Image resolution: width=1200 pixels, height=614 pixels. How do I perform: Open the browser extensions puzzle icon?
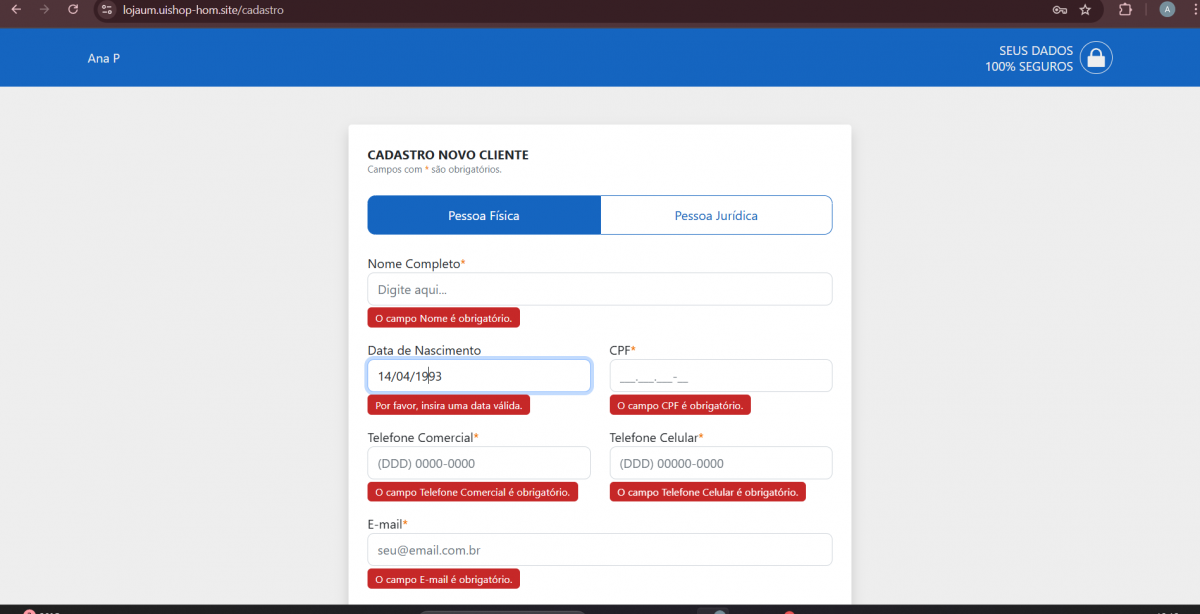[1125, 9]
